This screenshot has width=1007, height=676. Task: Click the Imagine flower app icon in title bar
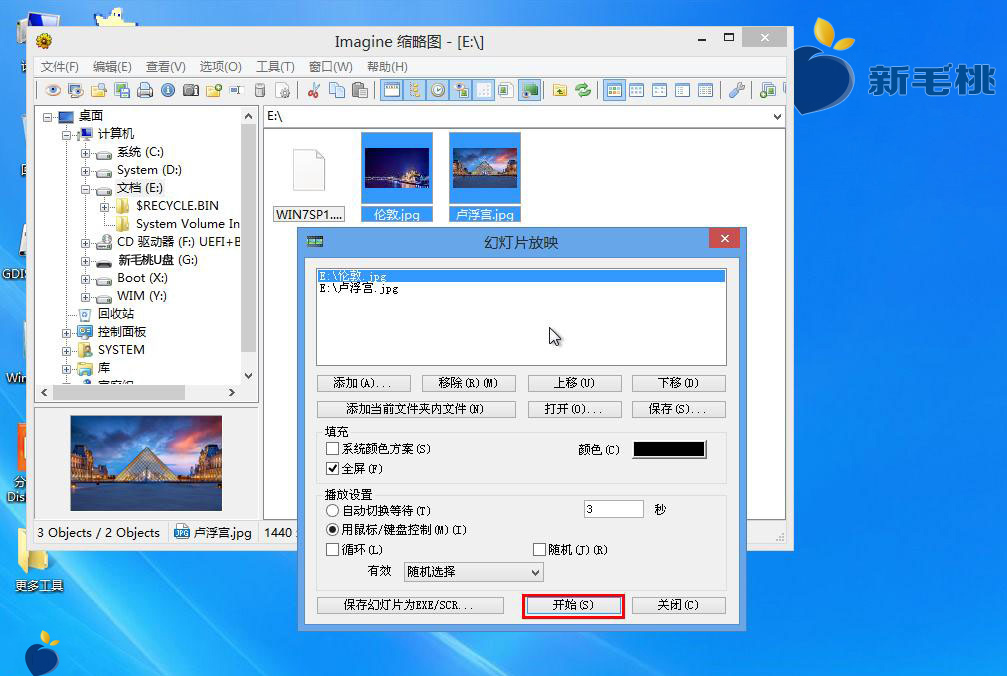pyautogui.click(x=44, y=42)
